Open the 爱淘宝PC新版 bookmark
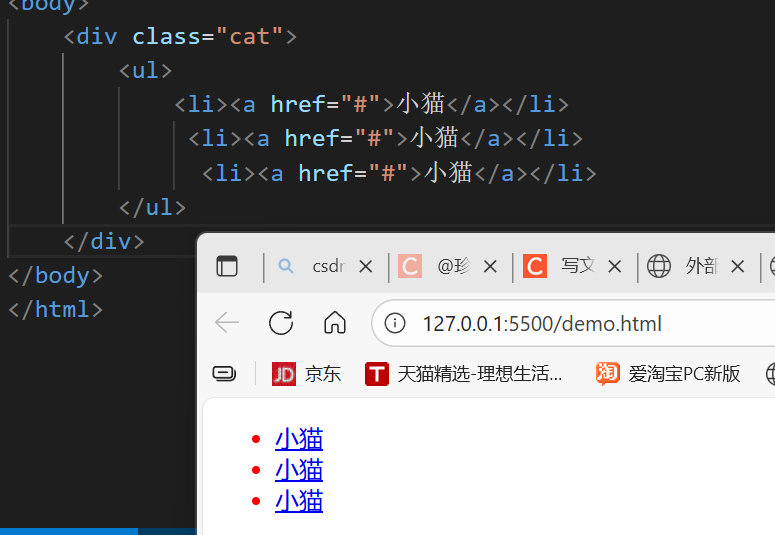The width and height of the screenshot is (775, 535). click(x=668, y=374)
